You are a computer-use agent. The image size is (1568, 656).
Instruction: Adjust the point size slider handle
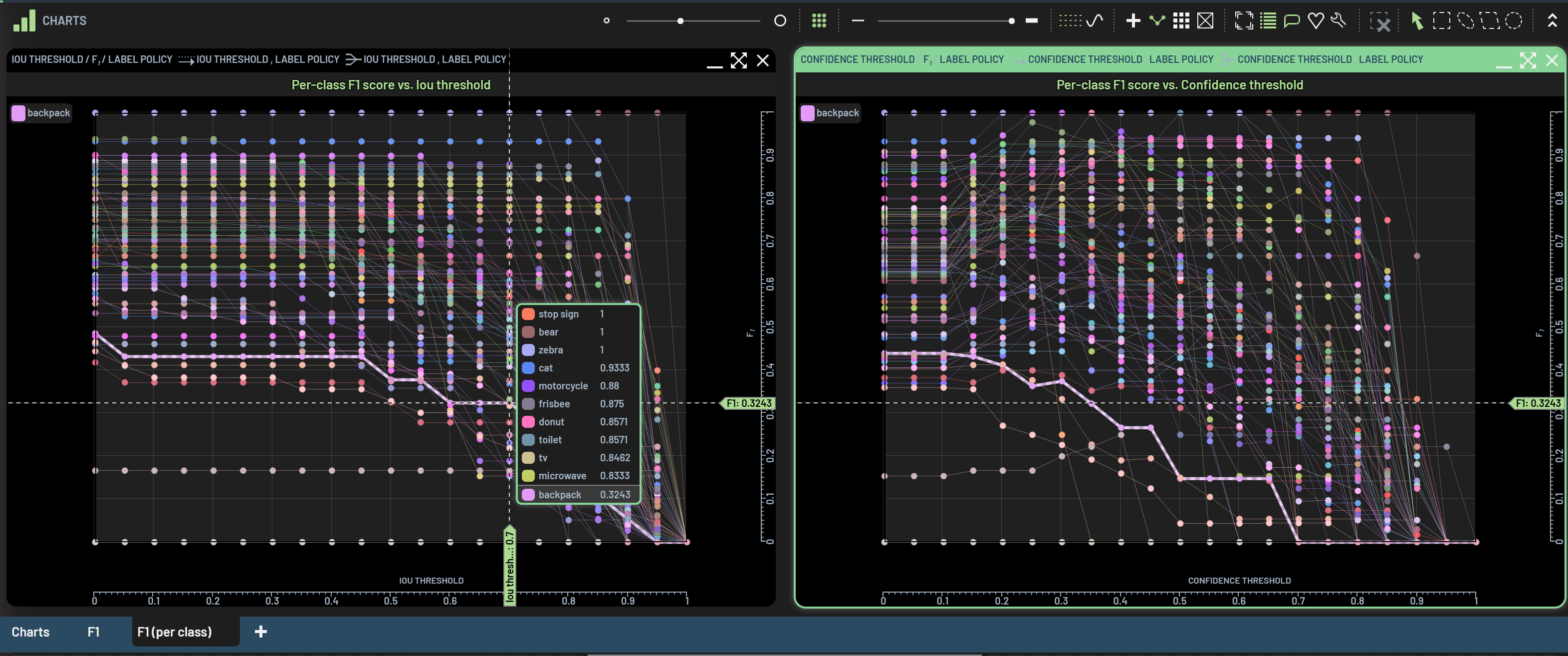[x=680, y=20]
